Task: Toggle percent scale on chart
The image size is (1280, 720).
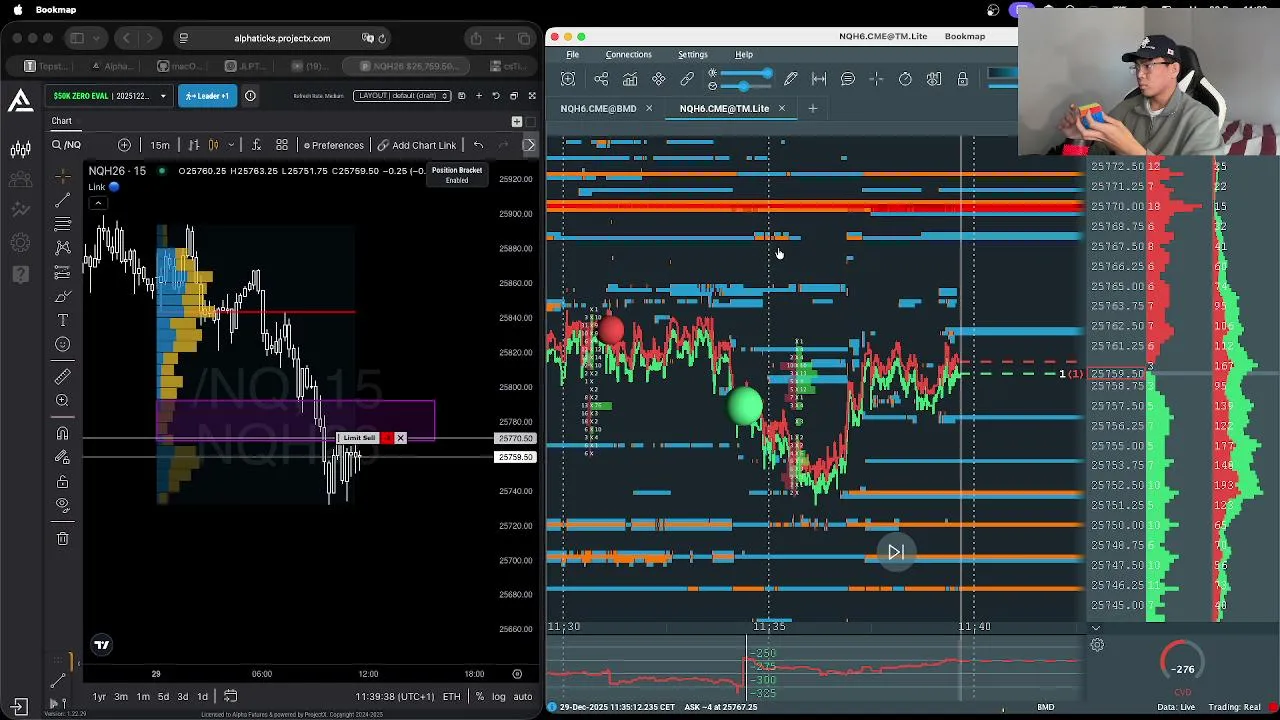Action: coord(480,696)
